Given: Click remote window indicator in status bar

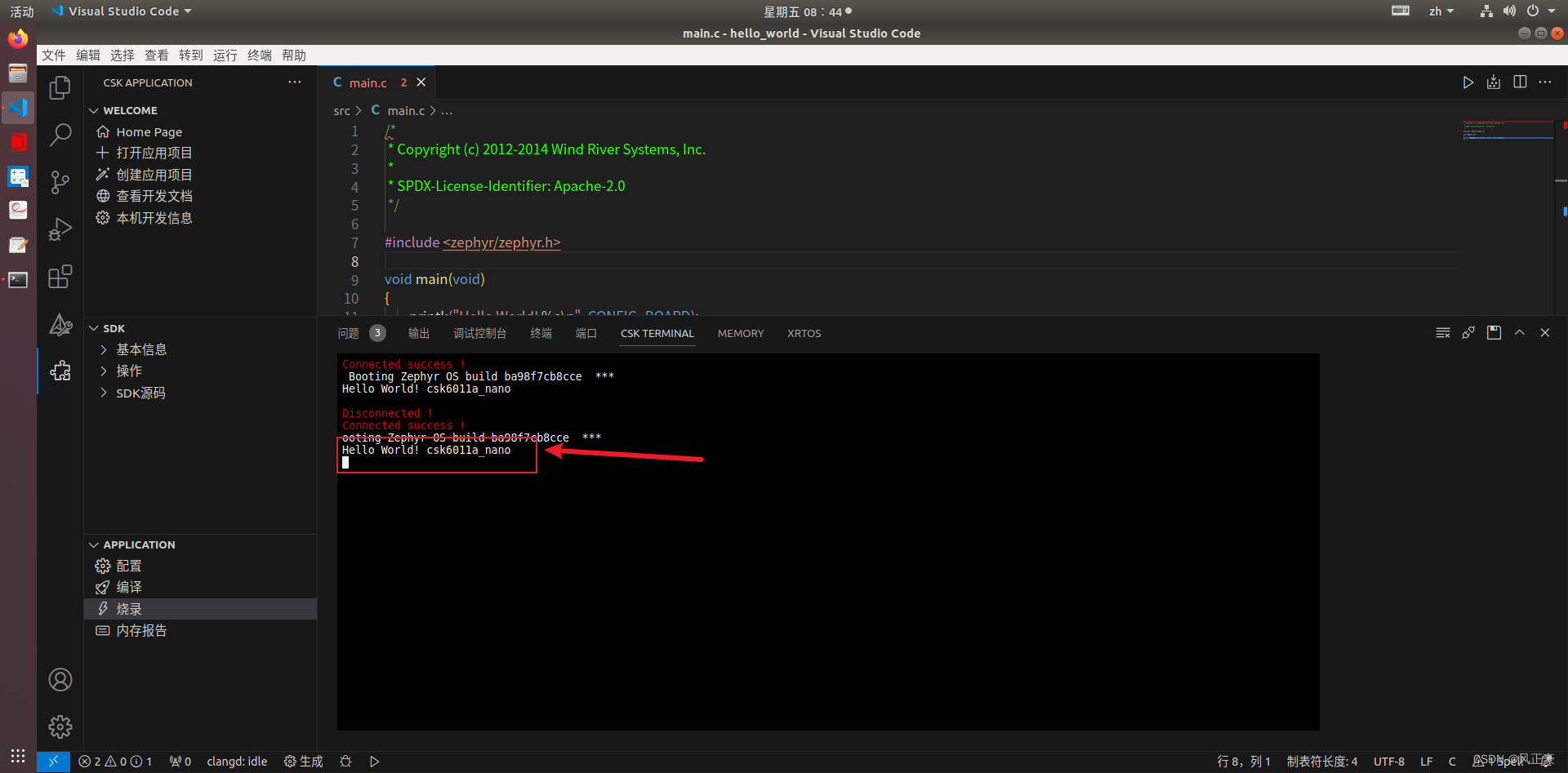Looking at the screenshot, I should pyautogui.click(x=53, y=762).
